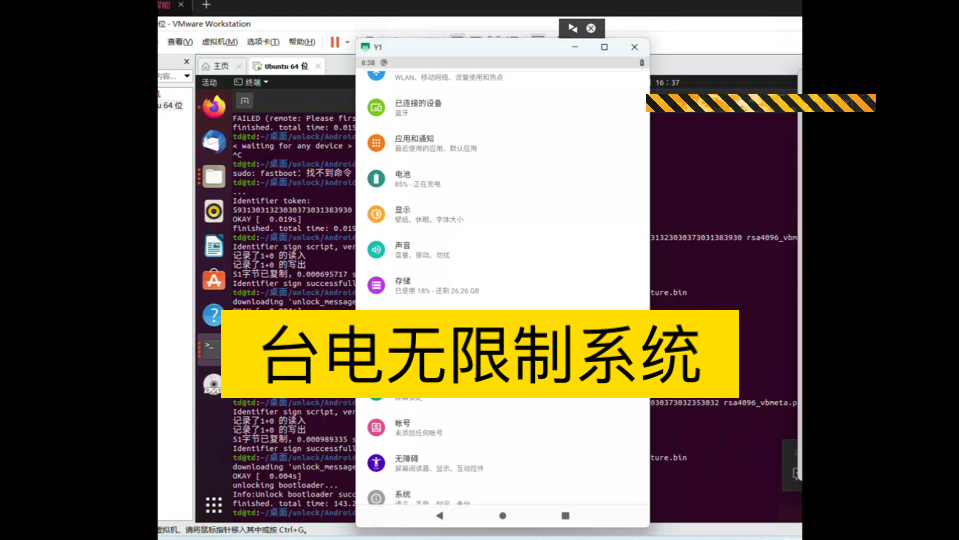
Task: Add a new tab in top bar
Action: 206,5
